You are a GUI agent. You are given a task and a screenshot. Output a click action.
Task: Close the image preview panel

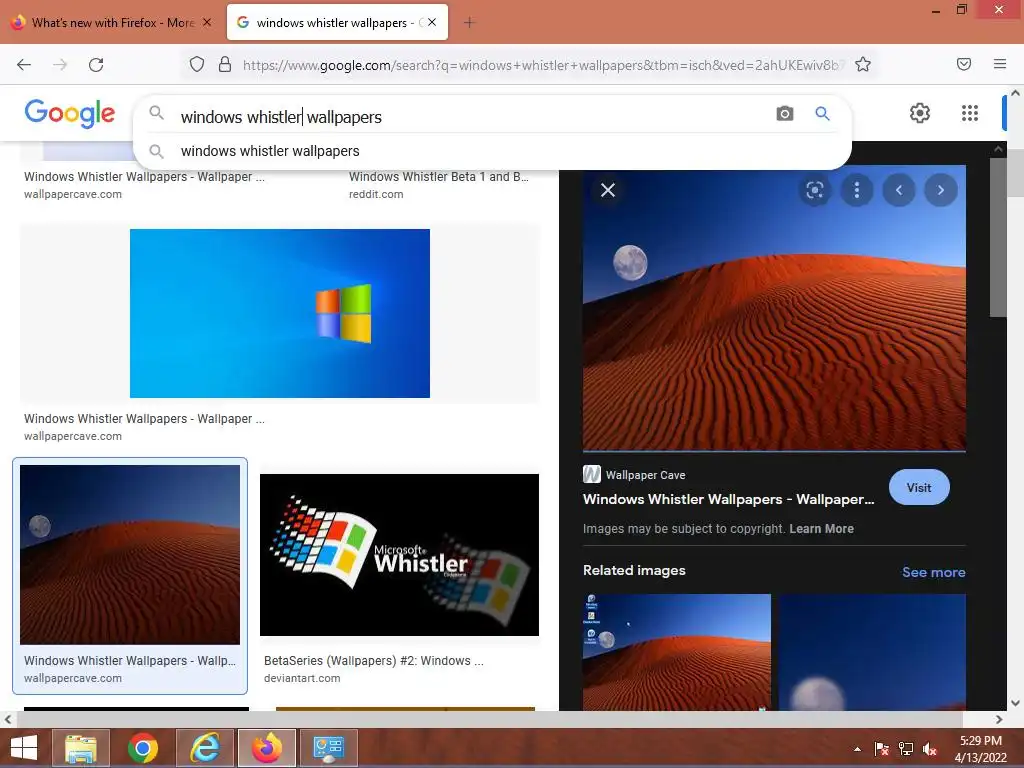click(x=608, y=190)
